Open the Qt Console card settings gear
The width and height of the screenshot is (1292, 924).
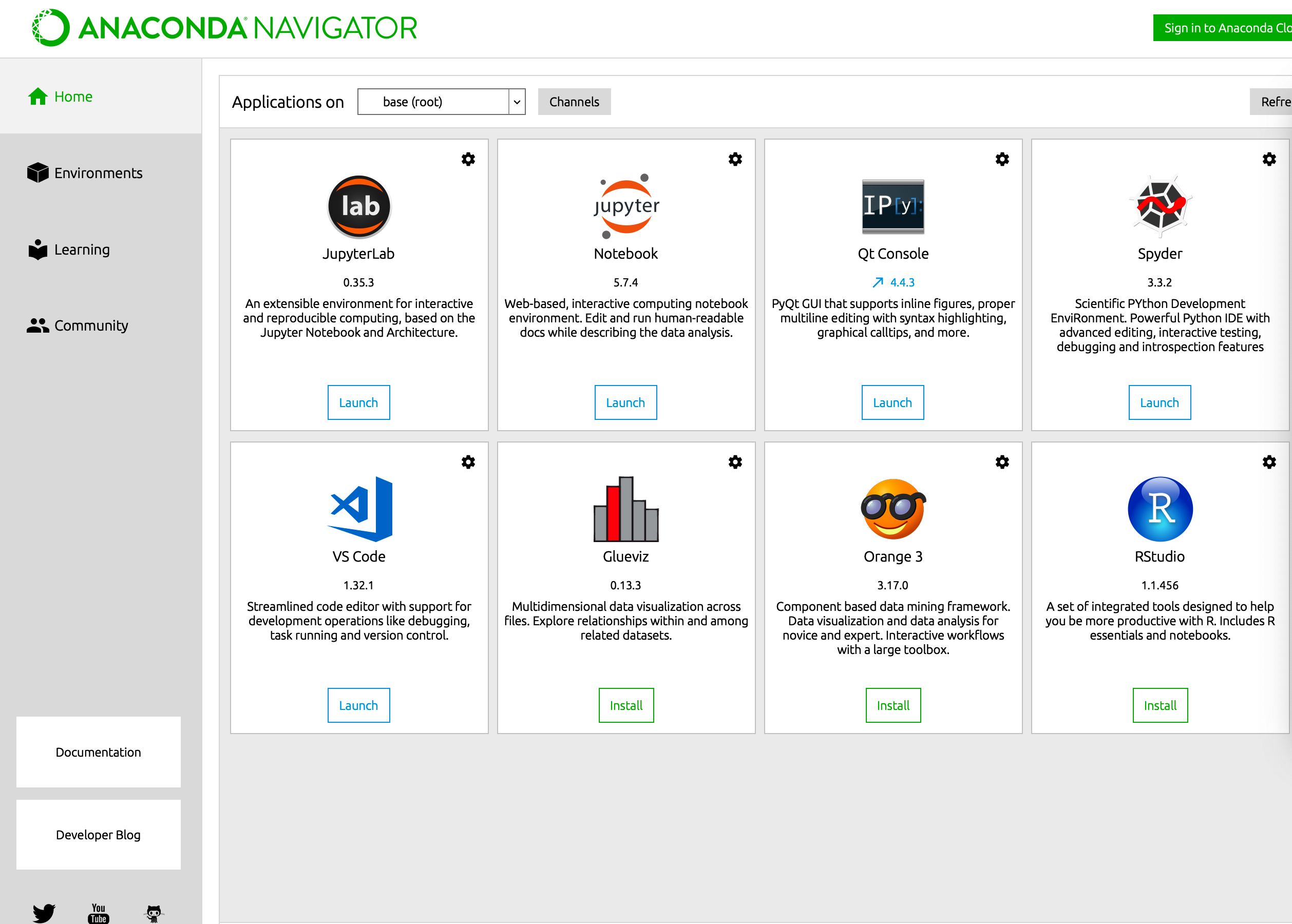tap(1002, 159)
